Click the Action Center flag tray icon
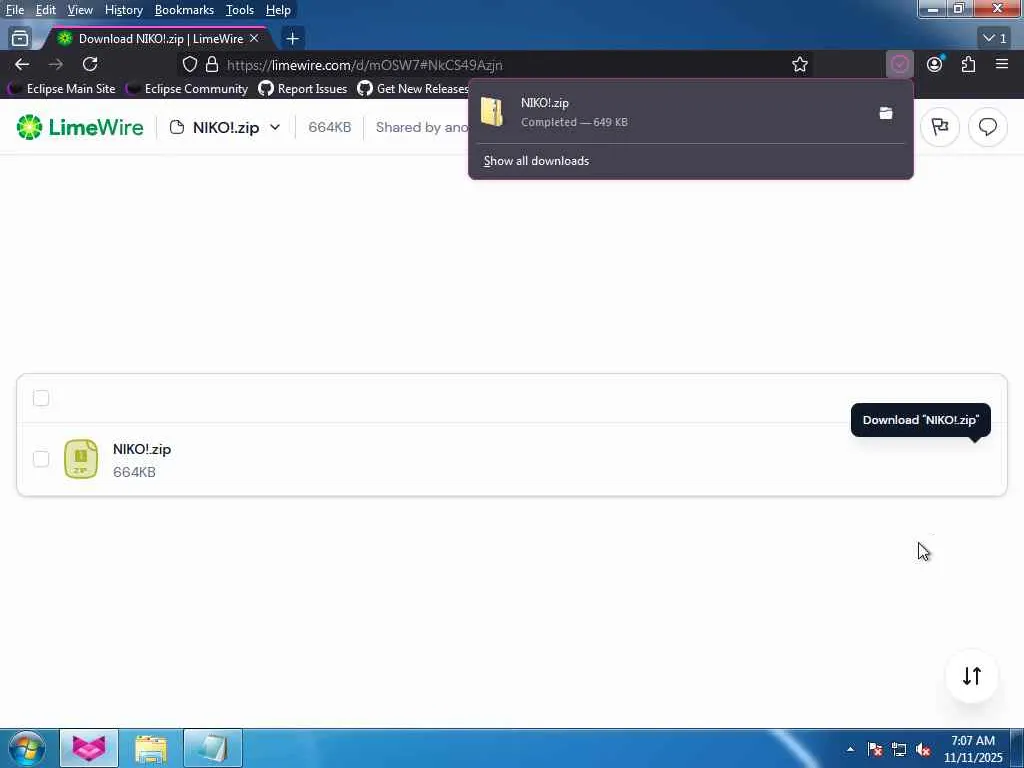 coord(875,749)
